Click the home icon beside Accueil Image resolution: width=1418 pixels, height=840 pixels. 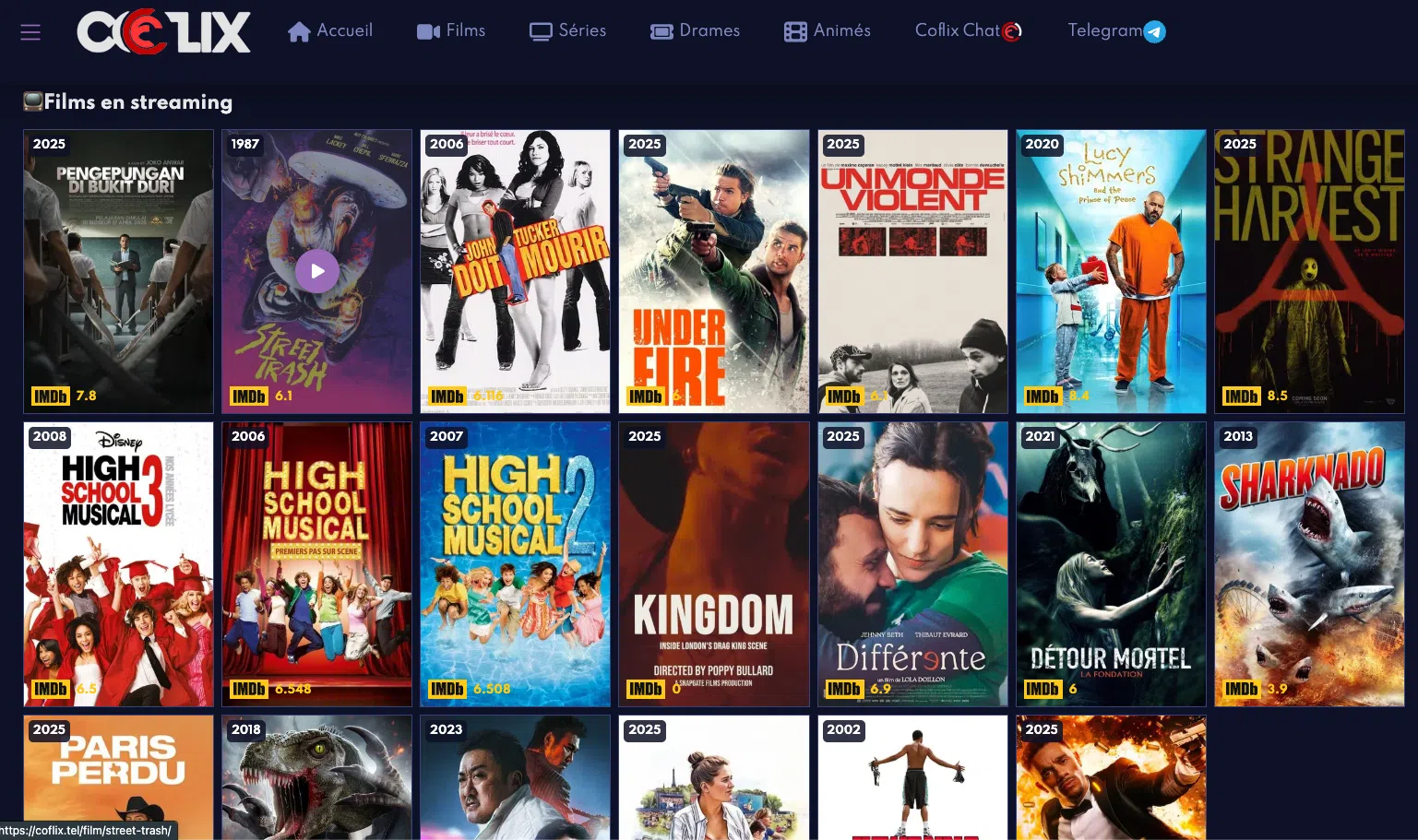(299, 32)
